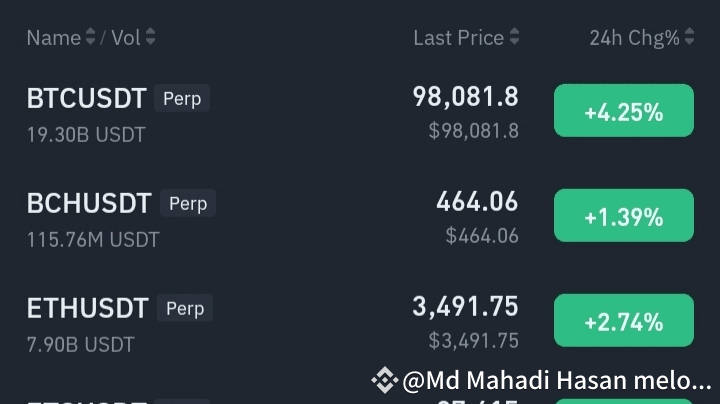The height and width of the screenshot is (404, 720).
Task: Click the Perp tag next to ETHUSDT
Action: point(185,308)
